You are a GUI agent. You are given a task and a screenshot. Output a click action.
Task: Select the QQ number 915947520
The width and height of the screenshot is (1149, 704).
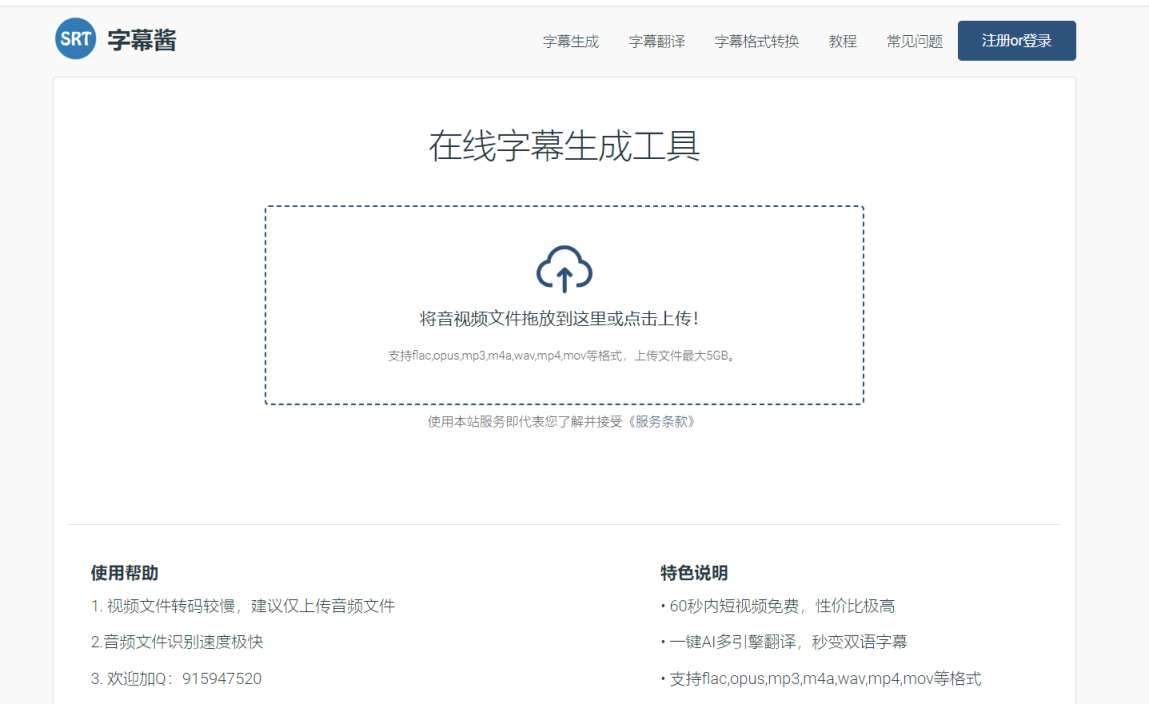point(221,678)
